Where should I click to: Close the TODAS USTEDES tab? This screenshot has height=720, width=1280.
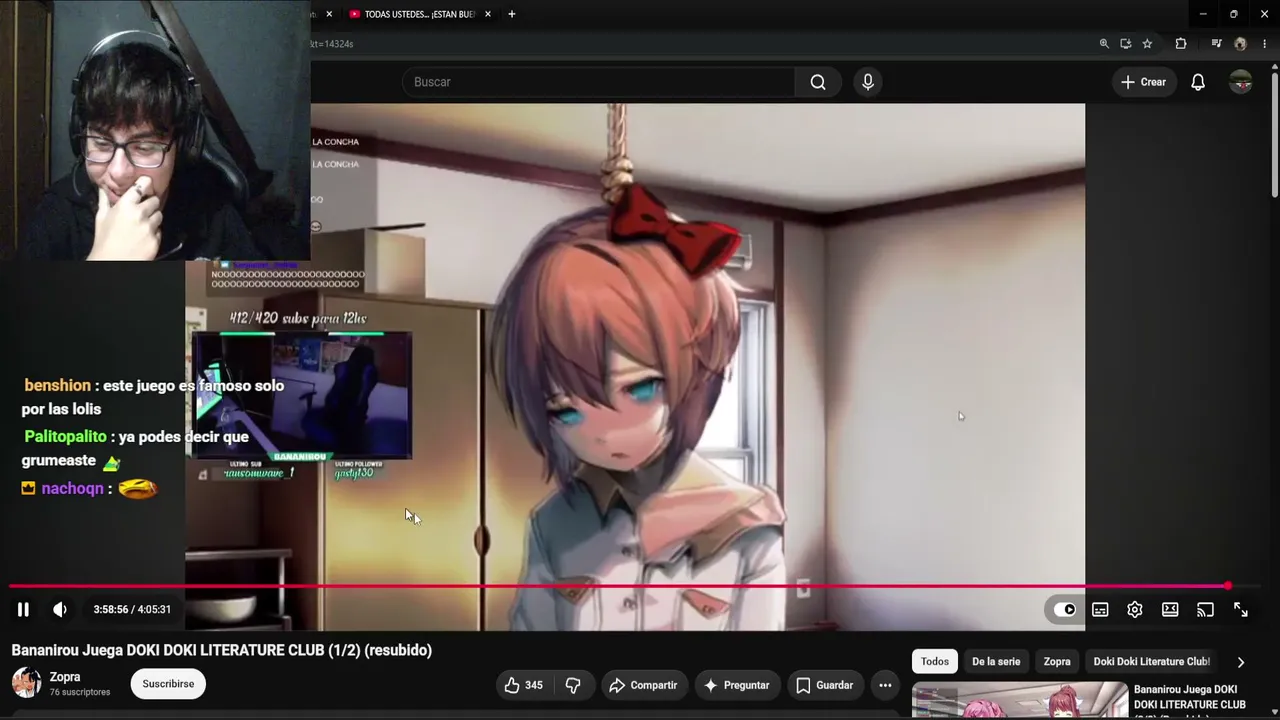(488, 14)
